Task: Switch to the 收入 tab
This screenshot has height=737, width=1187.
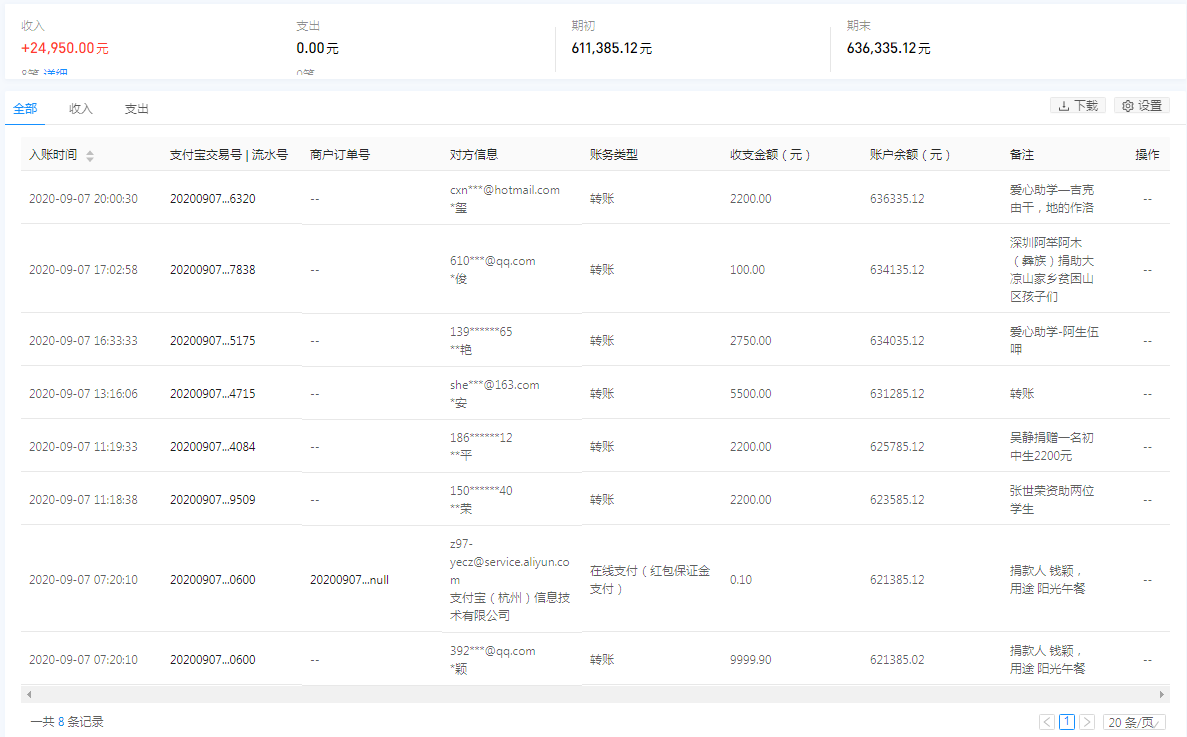Action: coord(80,109)
